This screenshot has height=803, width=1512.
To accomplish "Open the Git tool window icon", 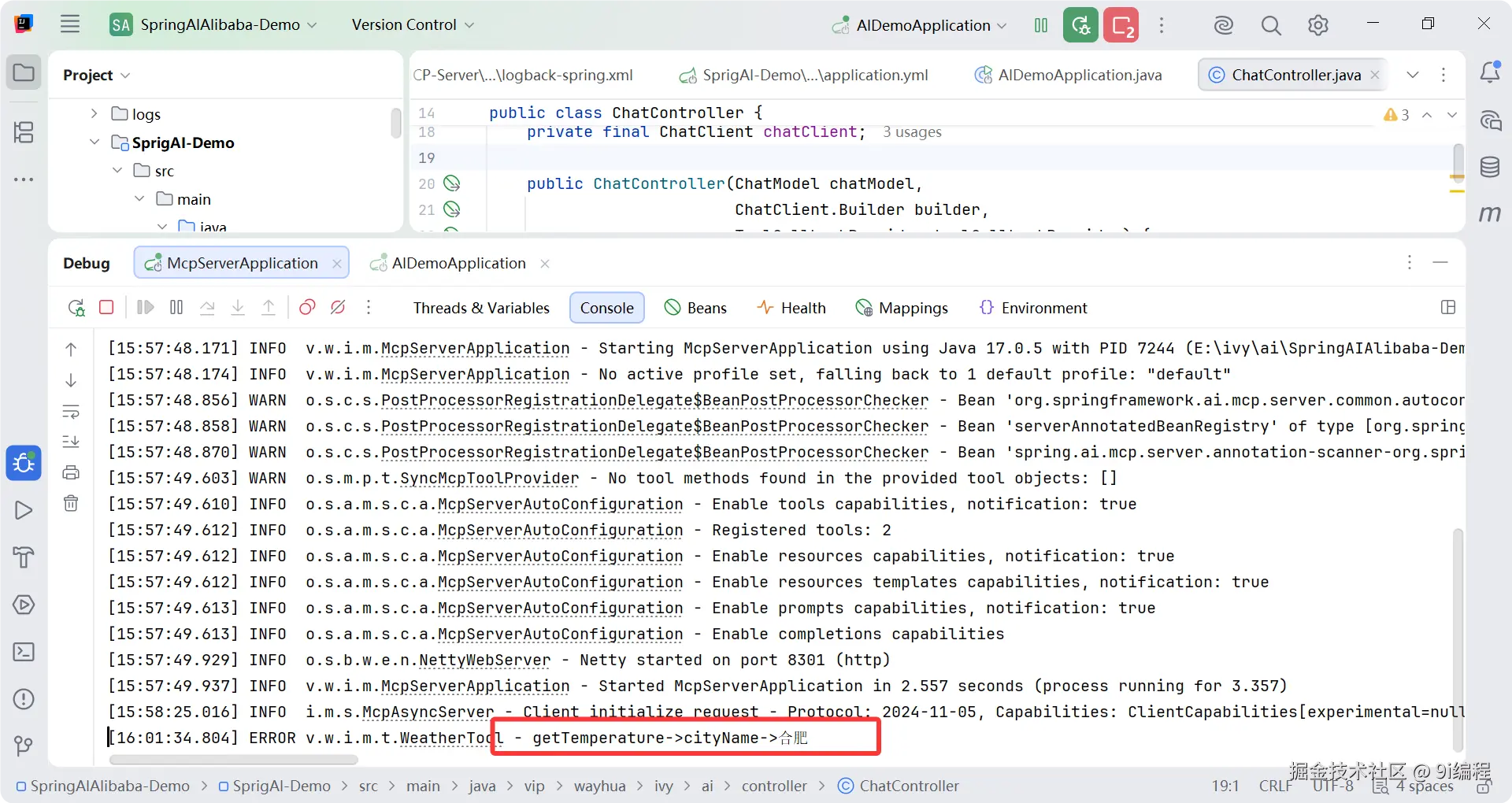I will 24,746.
